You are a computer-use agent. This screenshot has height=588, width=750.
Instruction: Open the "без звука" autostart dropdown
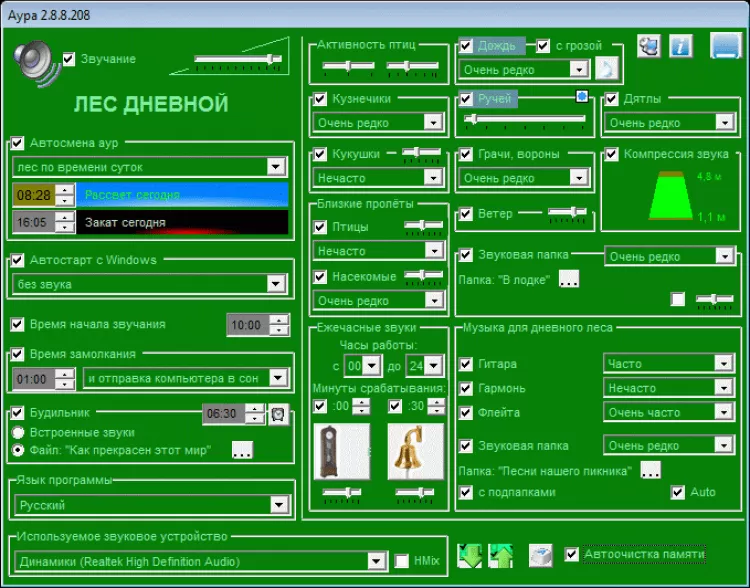point(150,284)
